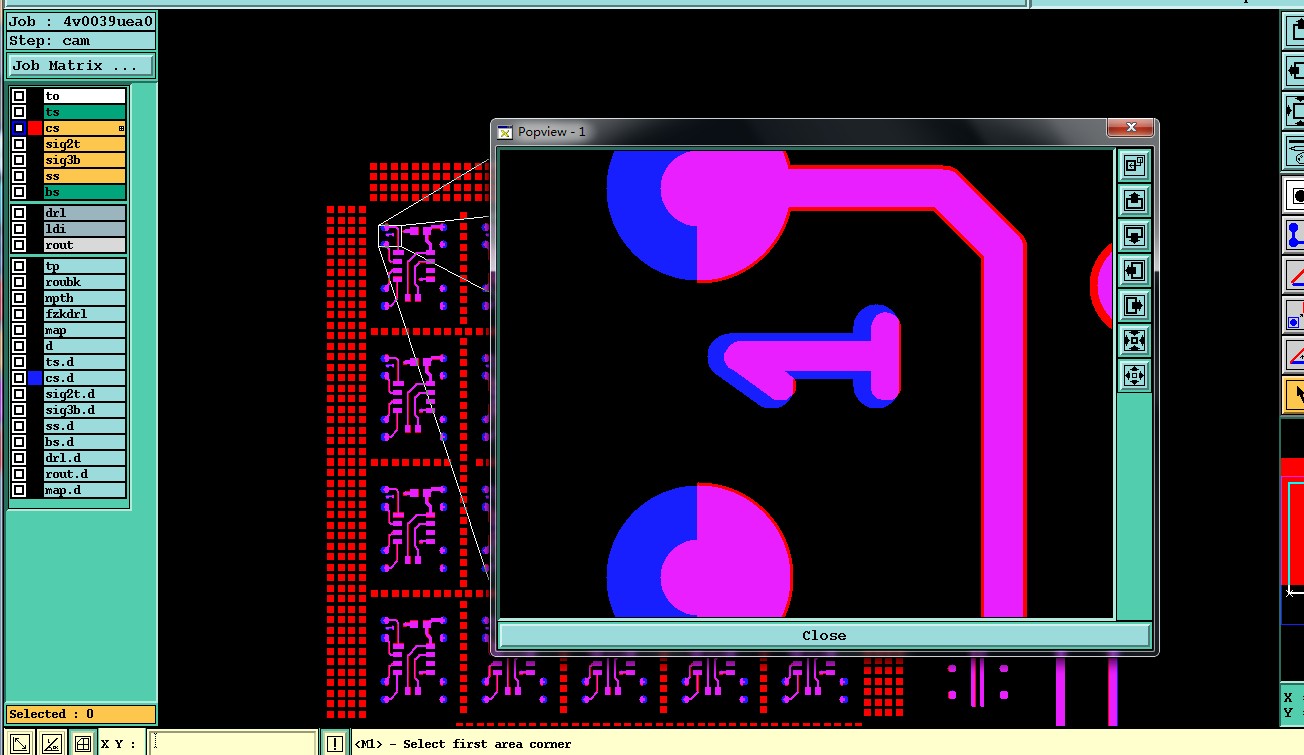Zoom in using Popview inward arrows icon
The height and width of the screenshot is (755, 1304).
coord(1134,340)
